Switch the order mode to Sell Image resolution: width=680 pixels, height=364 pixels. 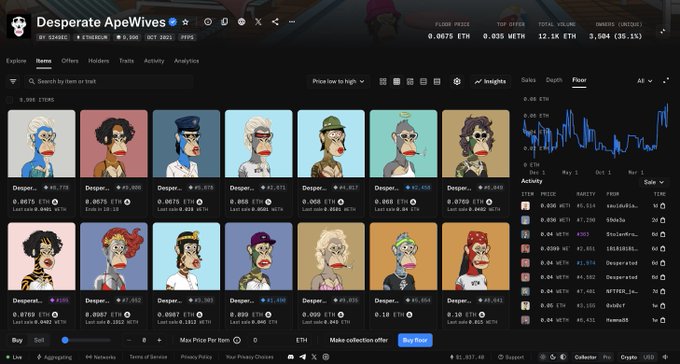pos(39,340)
